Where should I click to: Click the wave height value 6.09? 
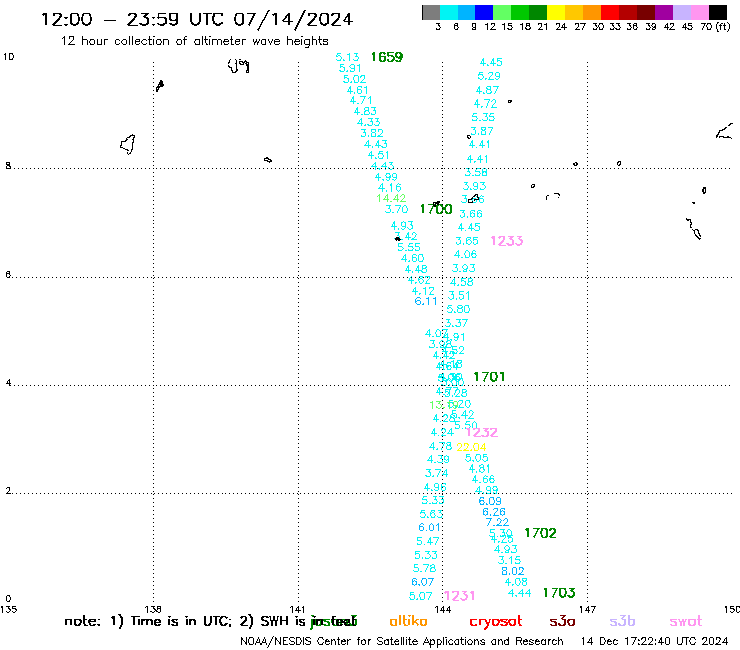coord(490,501)
